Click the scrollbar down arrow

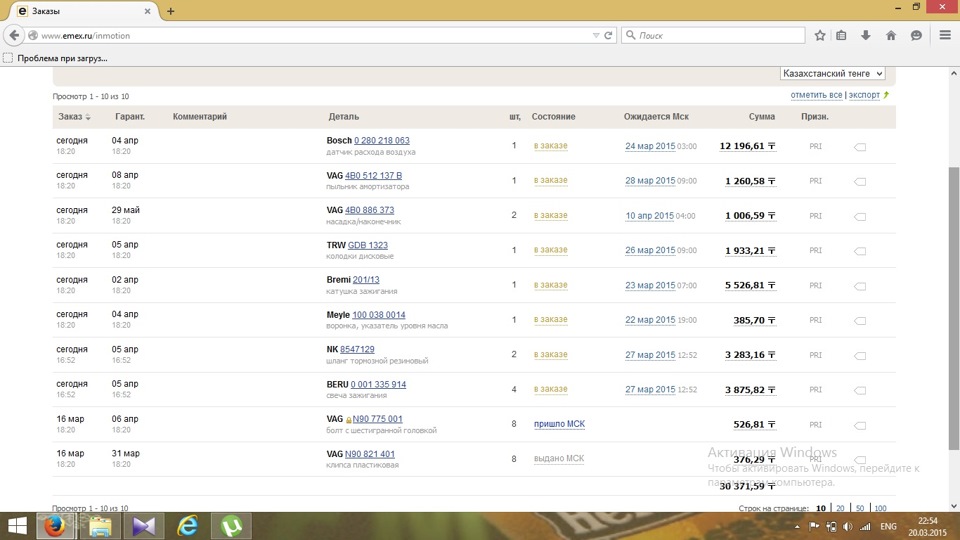(x=953, y=506)
